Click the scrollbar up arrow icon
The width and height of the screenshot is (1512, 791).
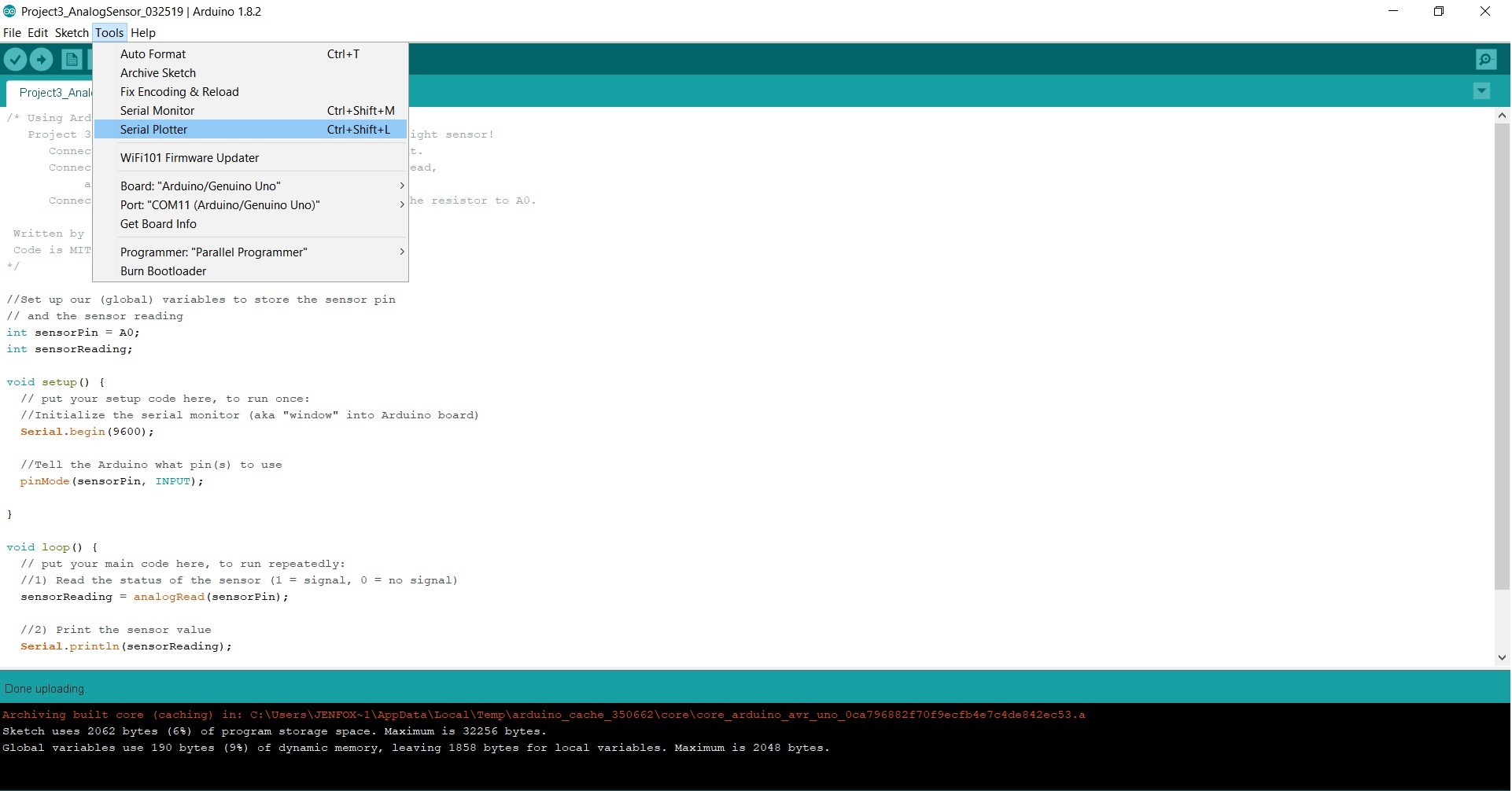coord(1502,116)
